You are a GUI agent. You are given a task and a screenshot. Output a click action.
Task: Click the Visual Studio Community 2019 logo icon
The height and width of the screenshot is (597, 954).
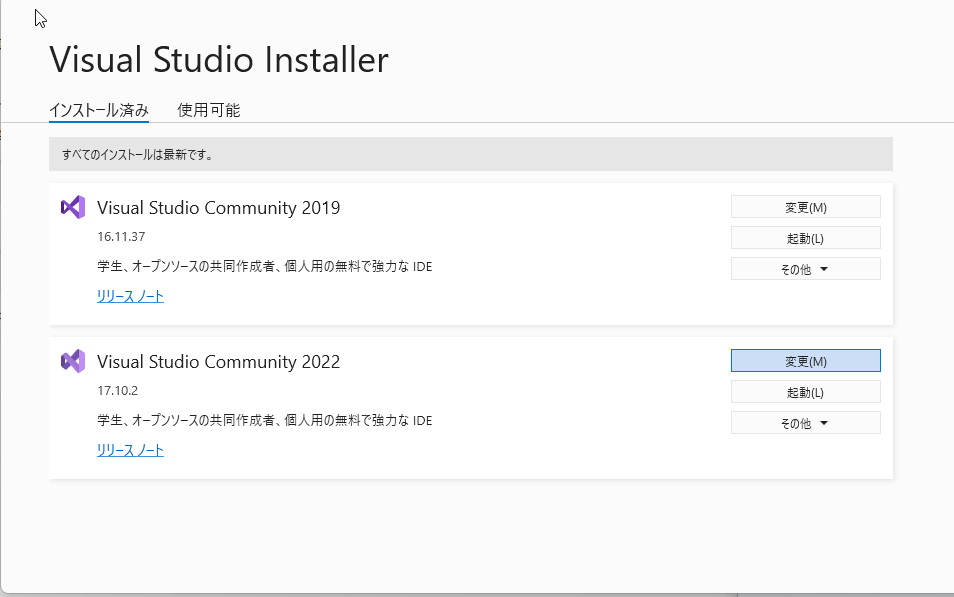coord(73,208)
